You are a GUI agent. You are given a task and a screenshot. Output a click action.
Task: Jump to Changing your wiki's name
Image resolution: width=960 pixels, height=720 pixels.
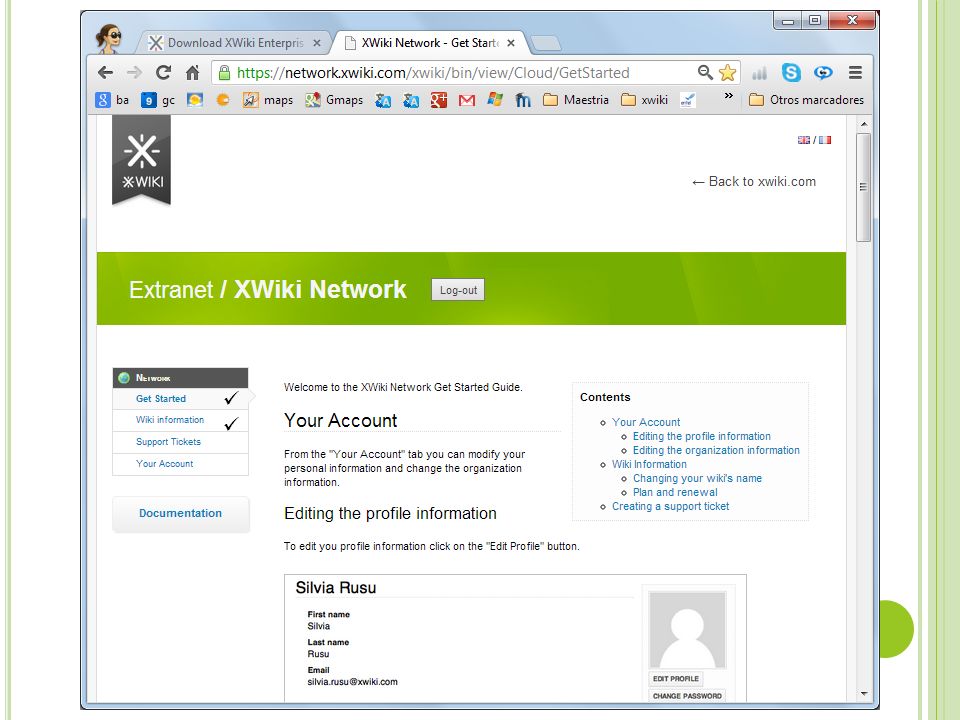tap(697, 479)
